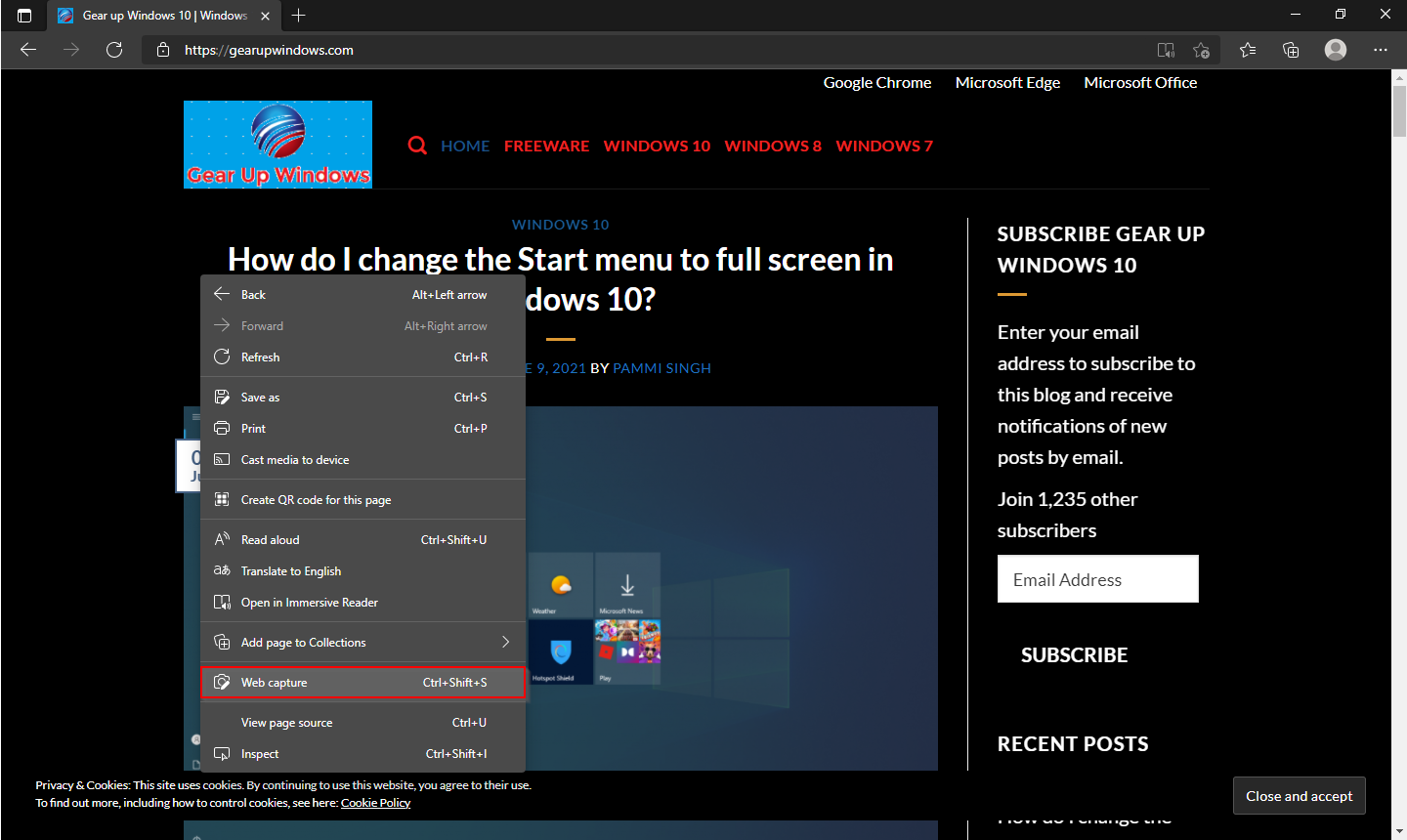1407x840 pixels.
Task: Open the Google Chrome top link
Action: pyautogui.click(x=877, y=83)
